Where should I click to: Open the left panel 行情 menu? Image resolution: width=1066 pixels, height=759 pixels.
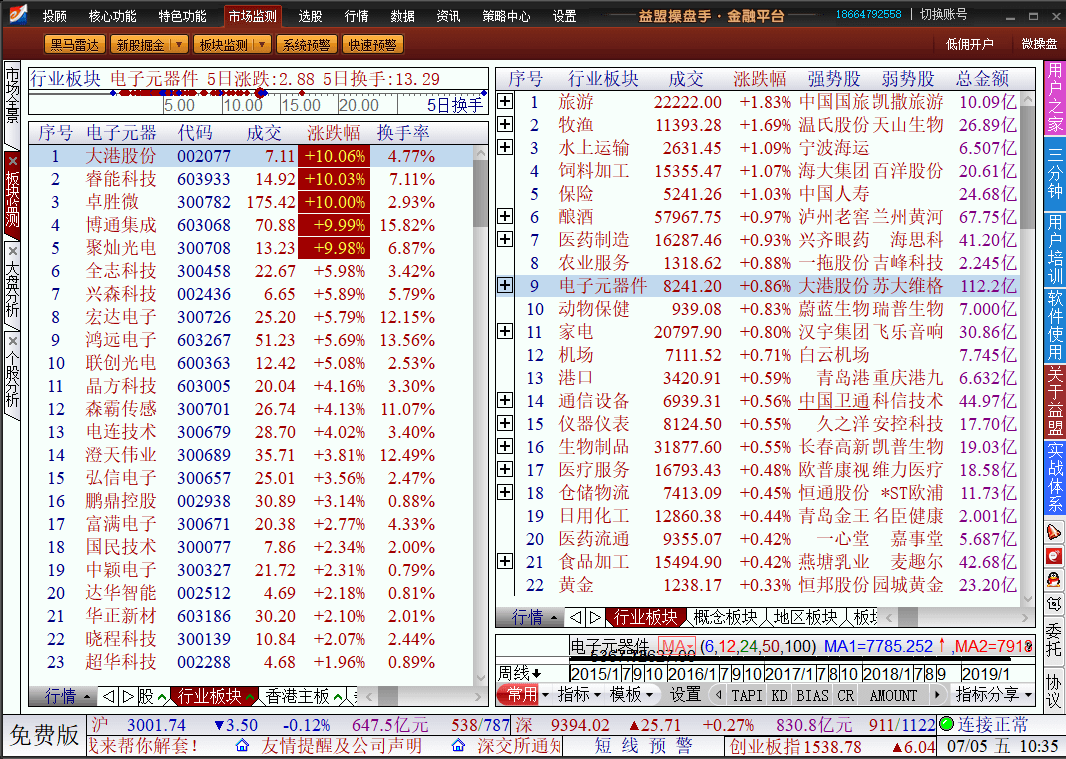(66, 696)
